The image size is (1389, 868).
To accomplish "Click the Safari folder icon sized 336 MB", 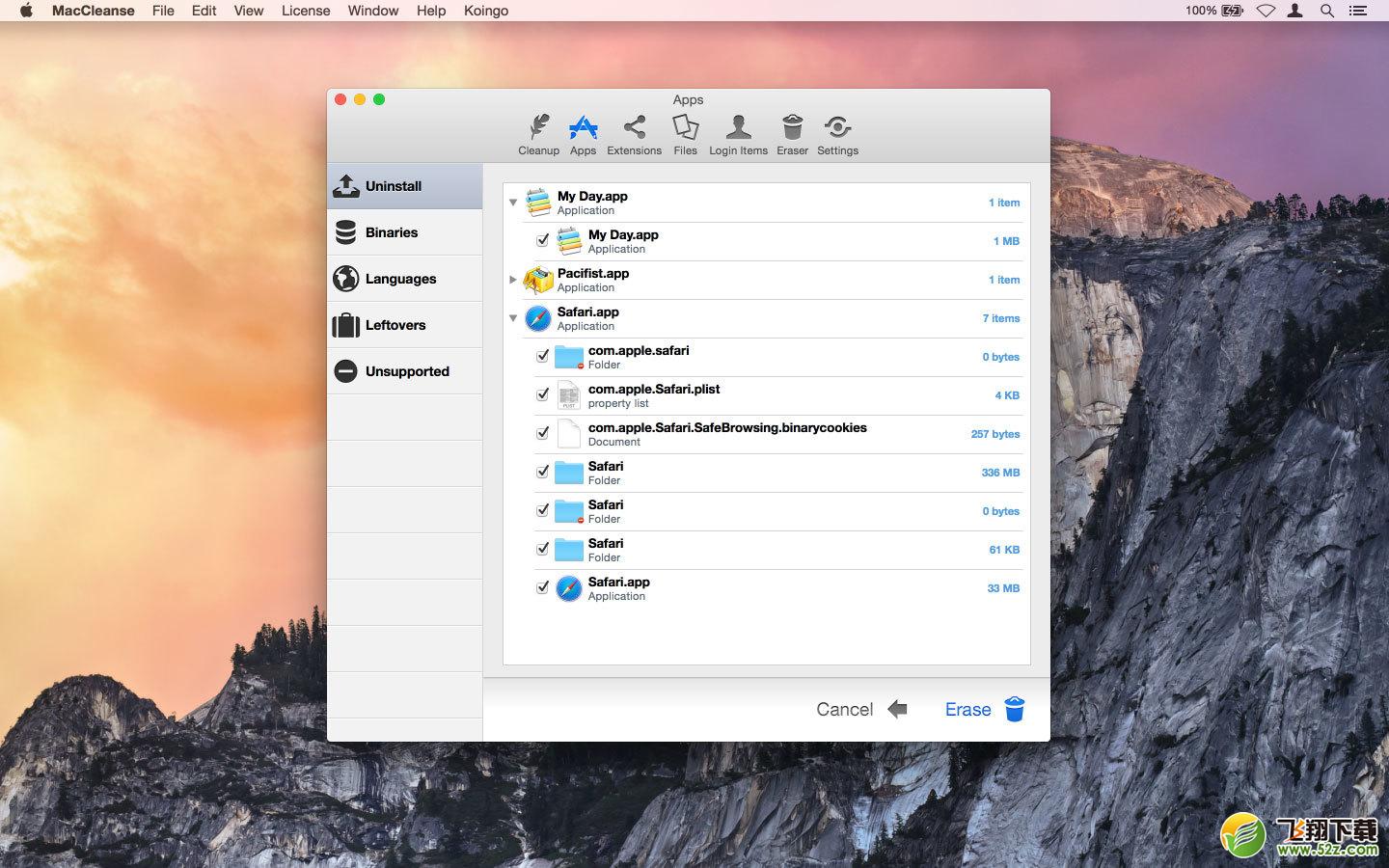I will 568,473.
